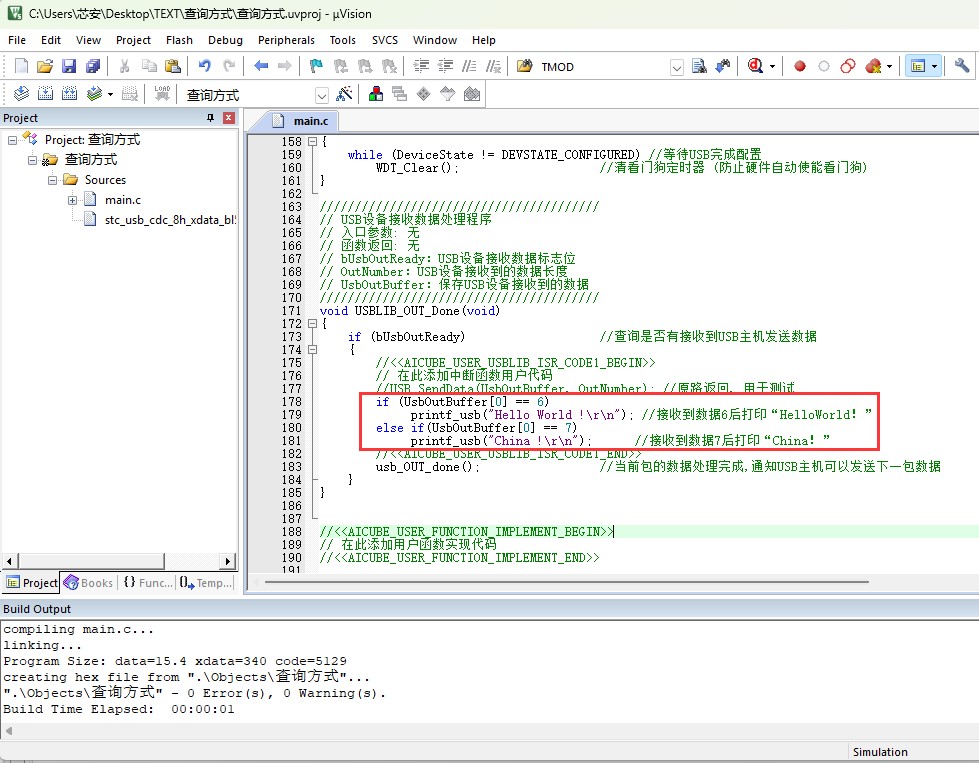Open the SVCS menu

(x=385, y=40)
